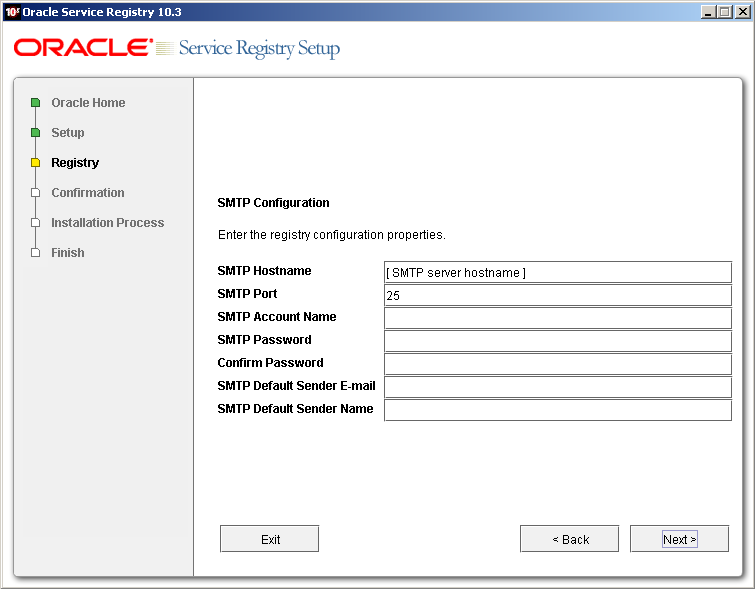Click the SMTP Hostname label
The width and height of the screenshot is (755, 589).
[264, 271]
